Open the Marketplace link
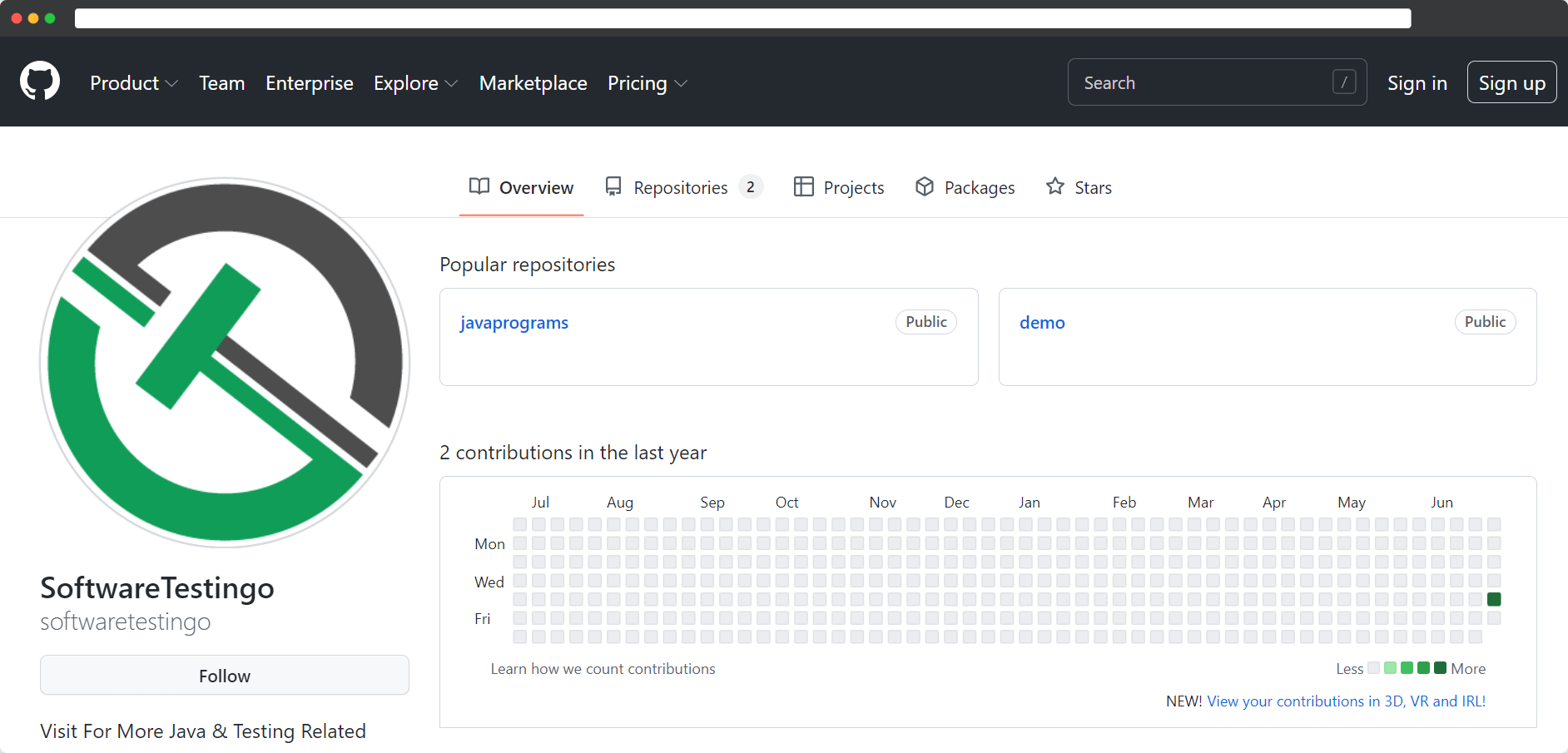The width and height of the screenshot is (1568, 753). [x=533, y=83]
